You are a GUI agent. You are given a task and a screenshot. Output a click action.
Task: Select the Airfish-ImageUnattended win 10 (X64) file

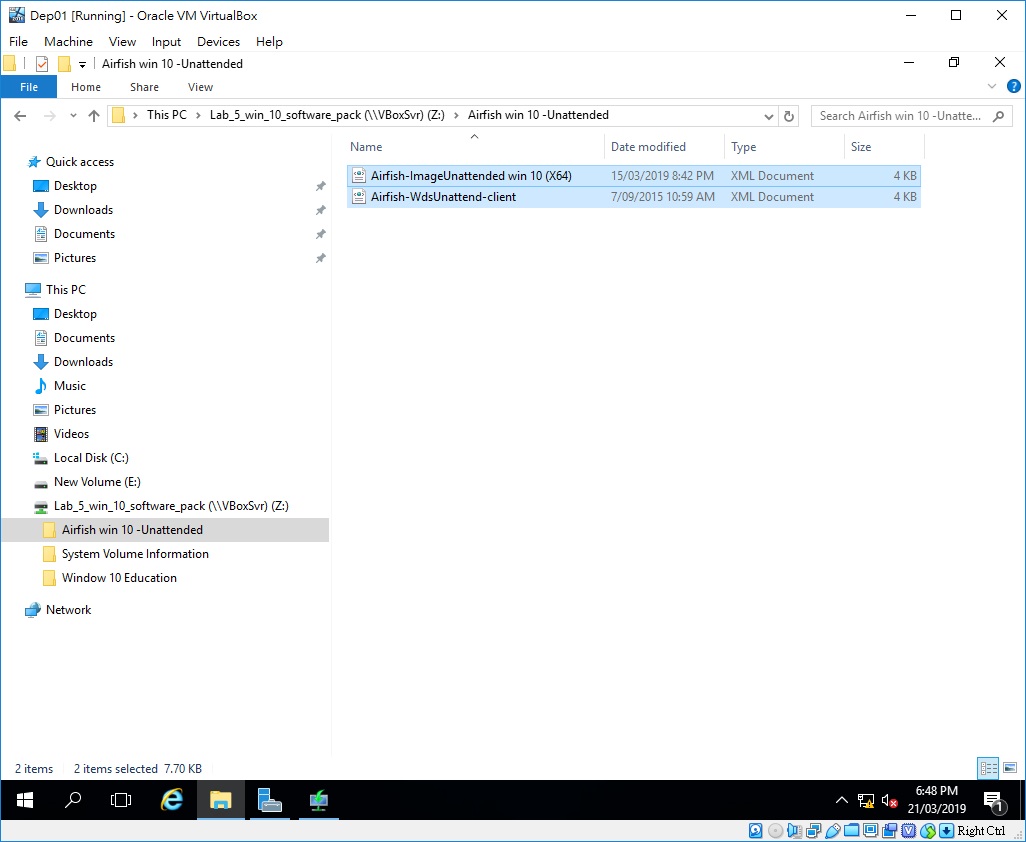pos(633,176)
